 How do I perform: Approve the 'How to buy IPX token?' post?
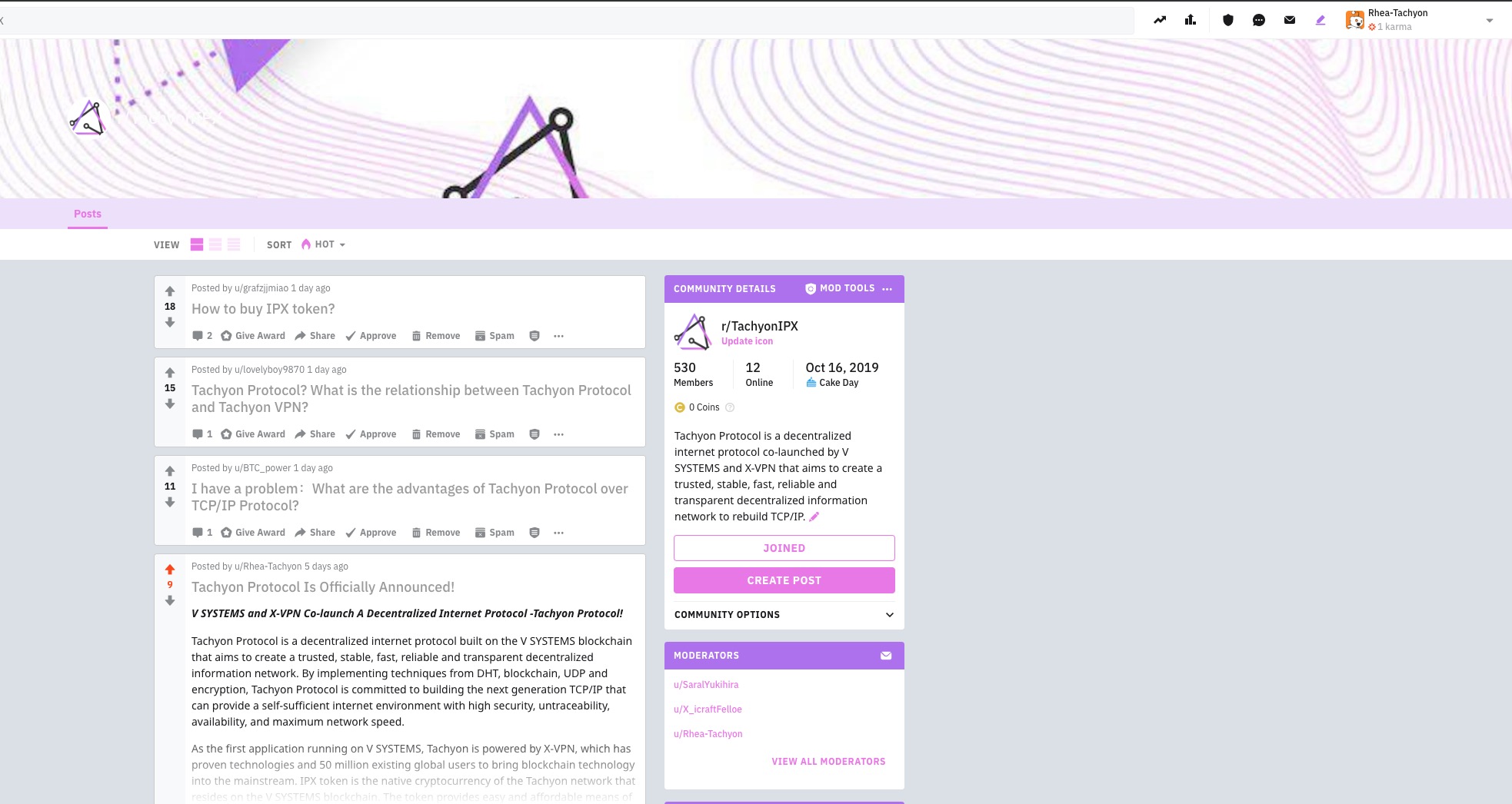pos(371,336)
